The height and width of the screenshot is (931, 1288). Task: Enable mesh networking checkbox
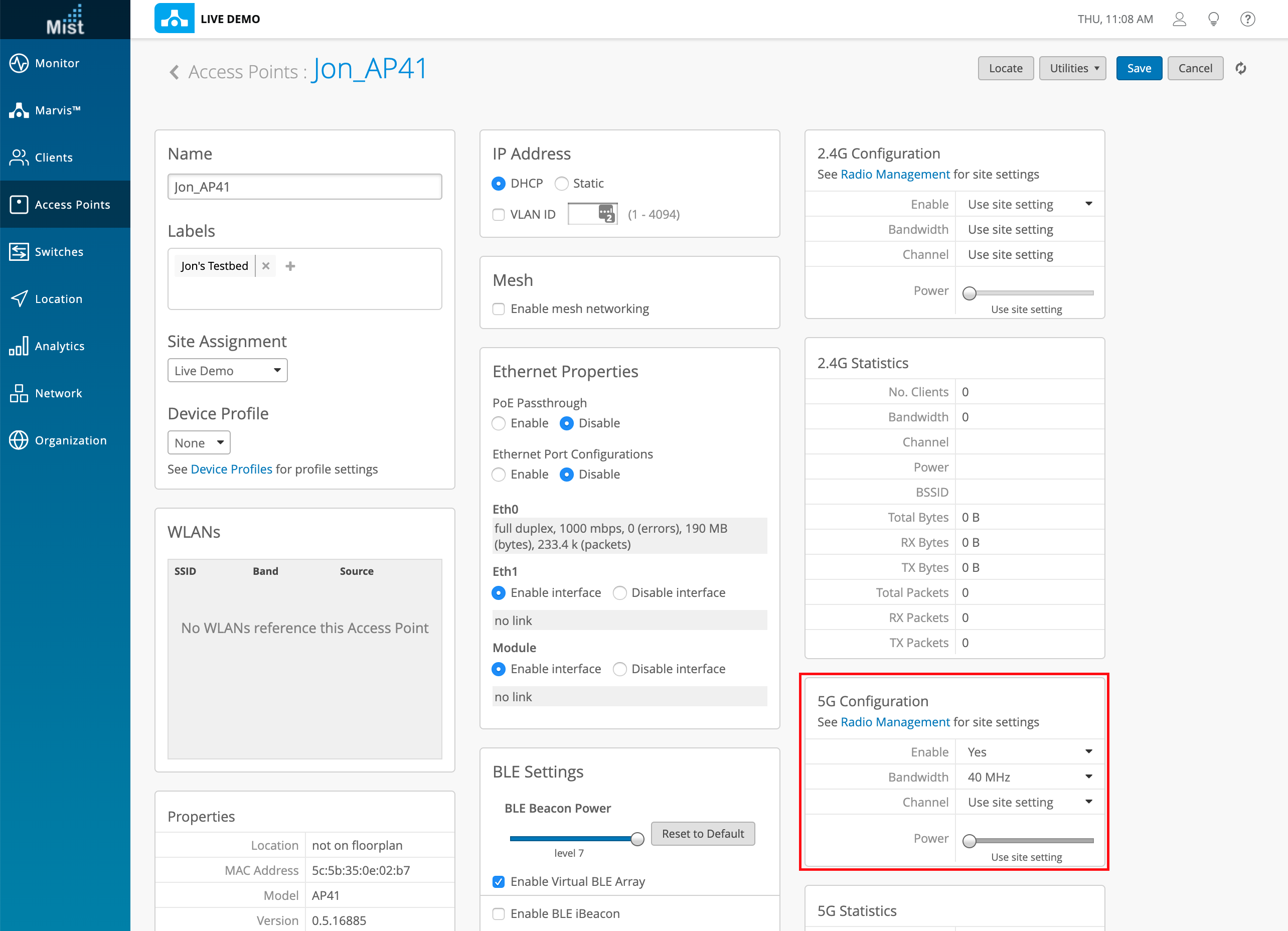(499, 309)
